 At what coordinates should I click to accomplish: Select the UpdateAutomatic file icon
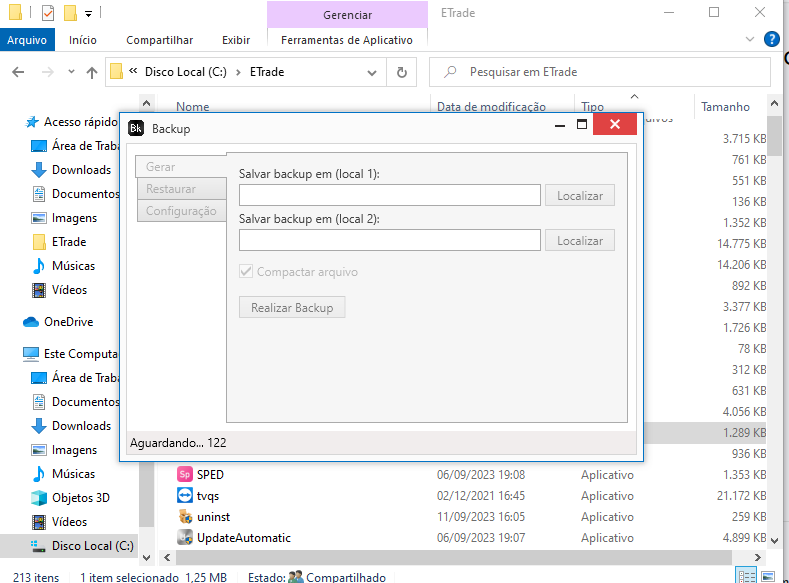(x=185, y=538)
